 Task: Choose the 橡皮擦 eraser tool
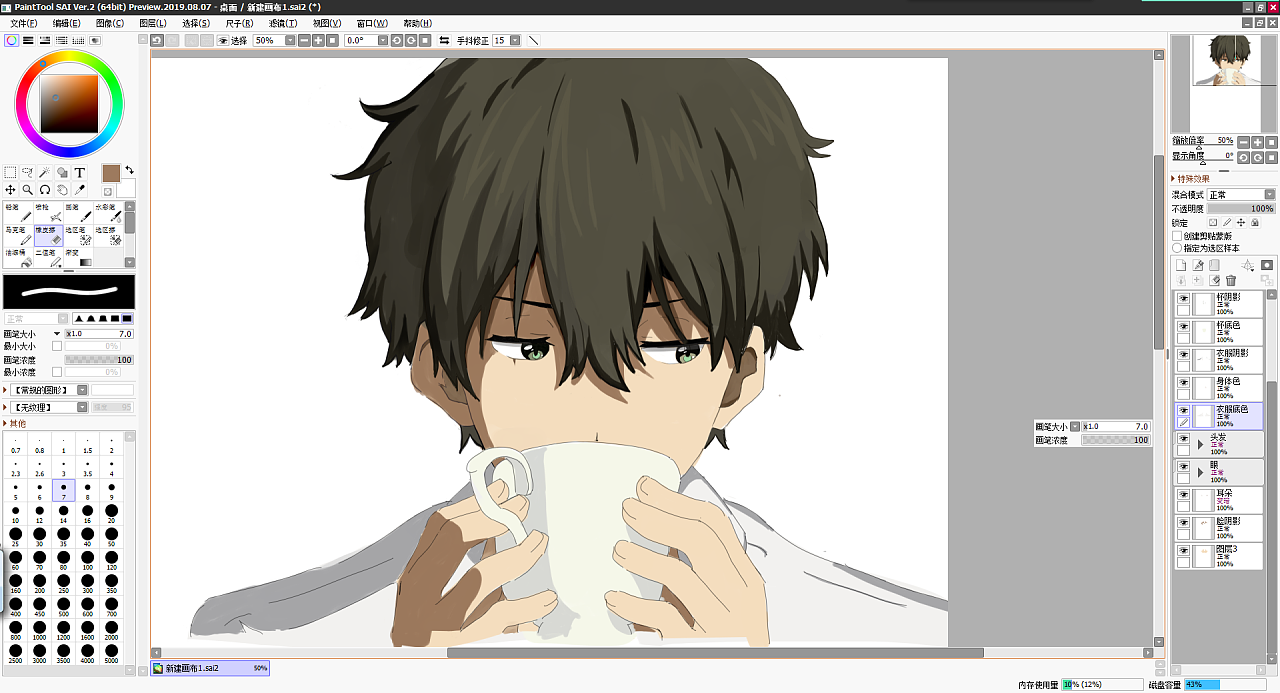tap(48, 235)
